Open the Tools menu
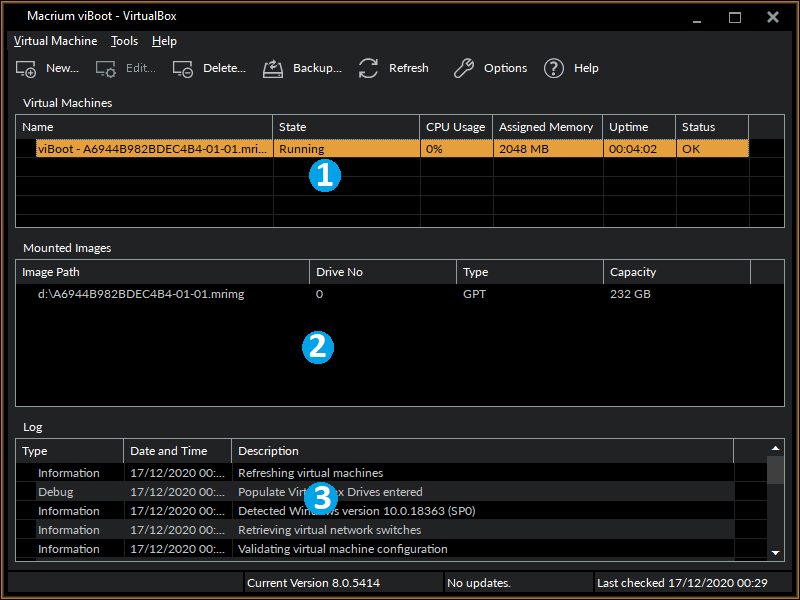 click(x=124, y=41)
